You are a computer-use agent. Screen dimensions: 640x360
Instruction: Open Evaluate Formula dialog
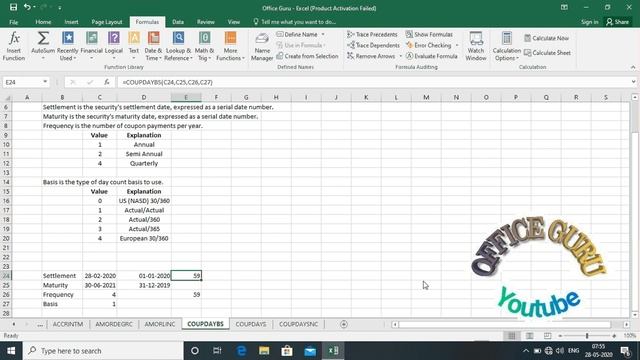[x=432, y=56]
